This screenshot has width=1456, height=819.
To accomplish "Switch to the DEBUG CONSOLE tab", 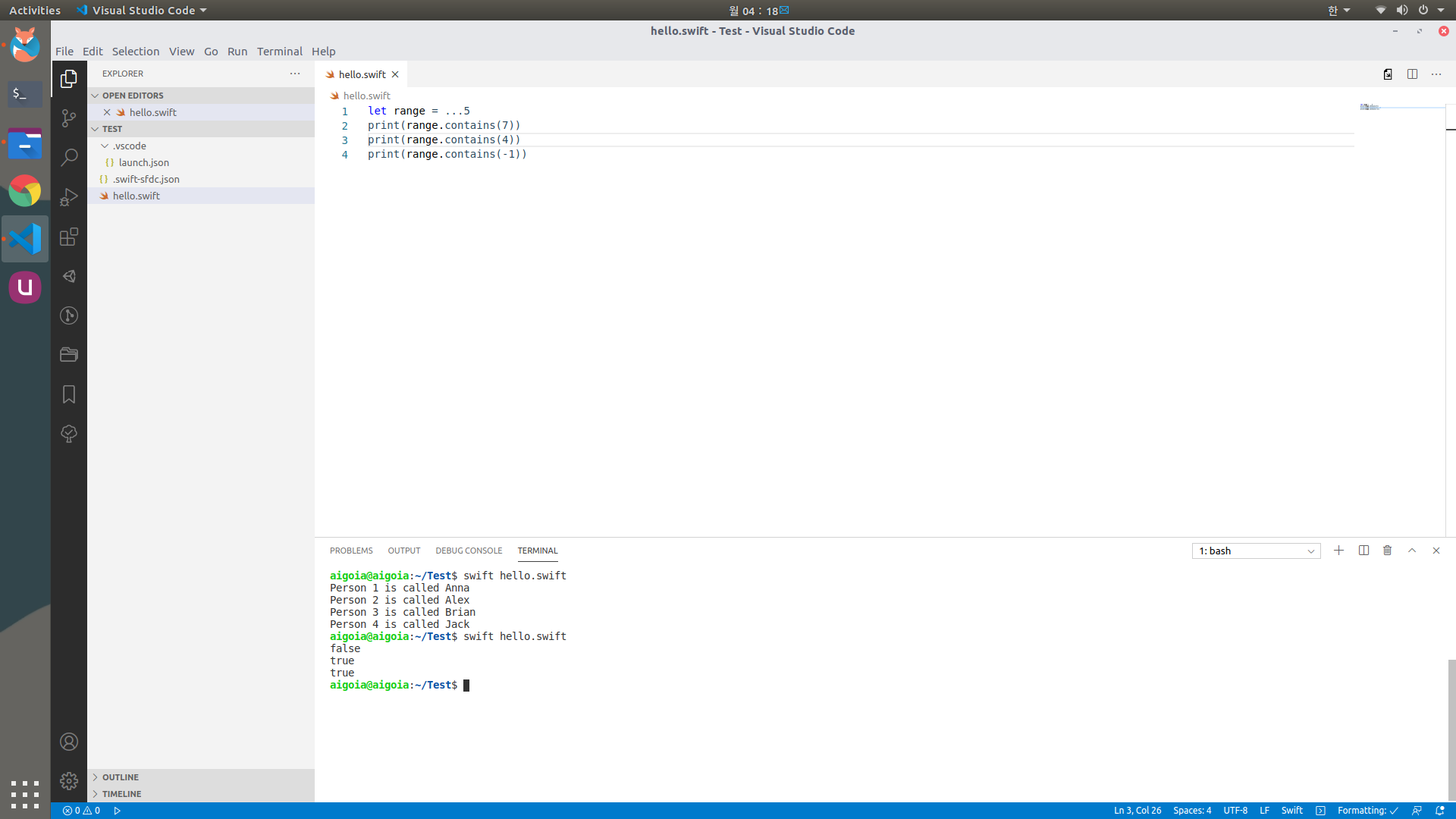I will (469, 551).
